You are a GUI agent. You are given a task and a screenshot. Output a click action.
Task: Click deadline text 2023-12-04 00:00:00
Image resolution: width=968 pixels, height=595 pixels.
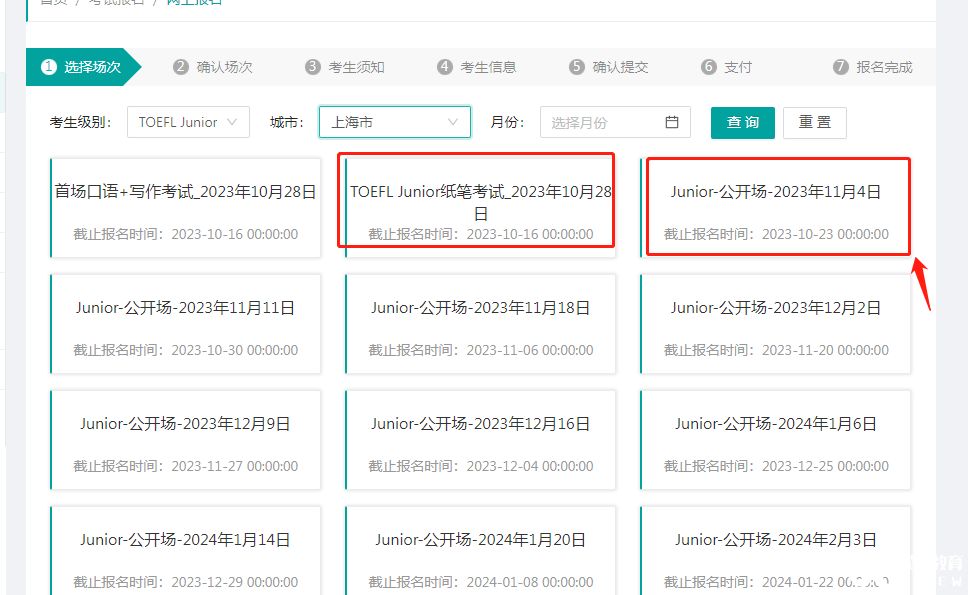pyautogui.click(x=530, y=466)
